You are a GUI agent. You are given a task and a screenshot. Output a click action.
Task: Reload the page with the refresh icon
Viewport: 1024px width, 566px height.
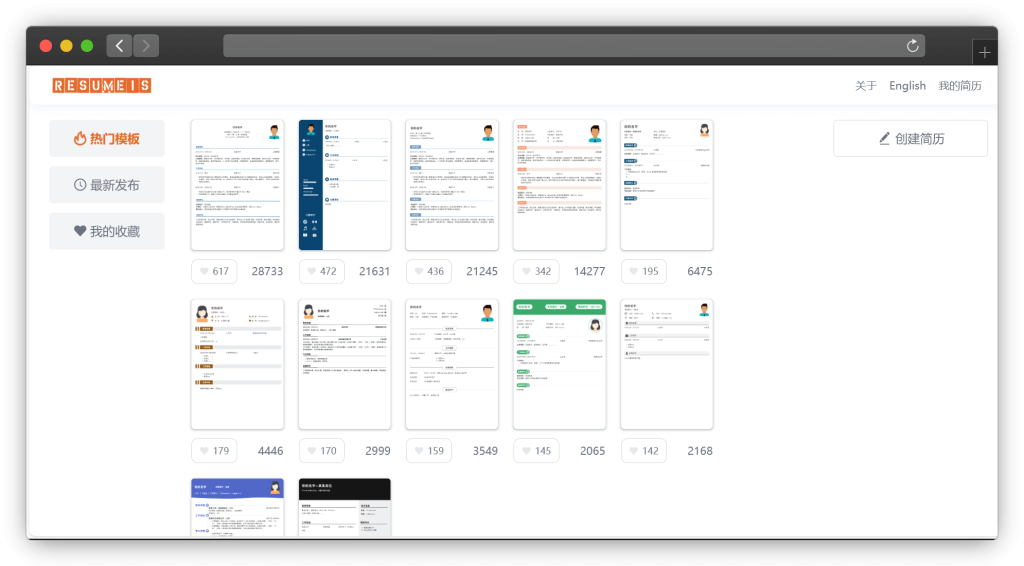pyautogui.click(x=912, y=45)
